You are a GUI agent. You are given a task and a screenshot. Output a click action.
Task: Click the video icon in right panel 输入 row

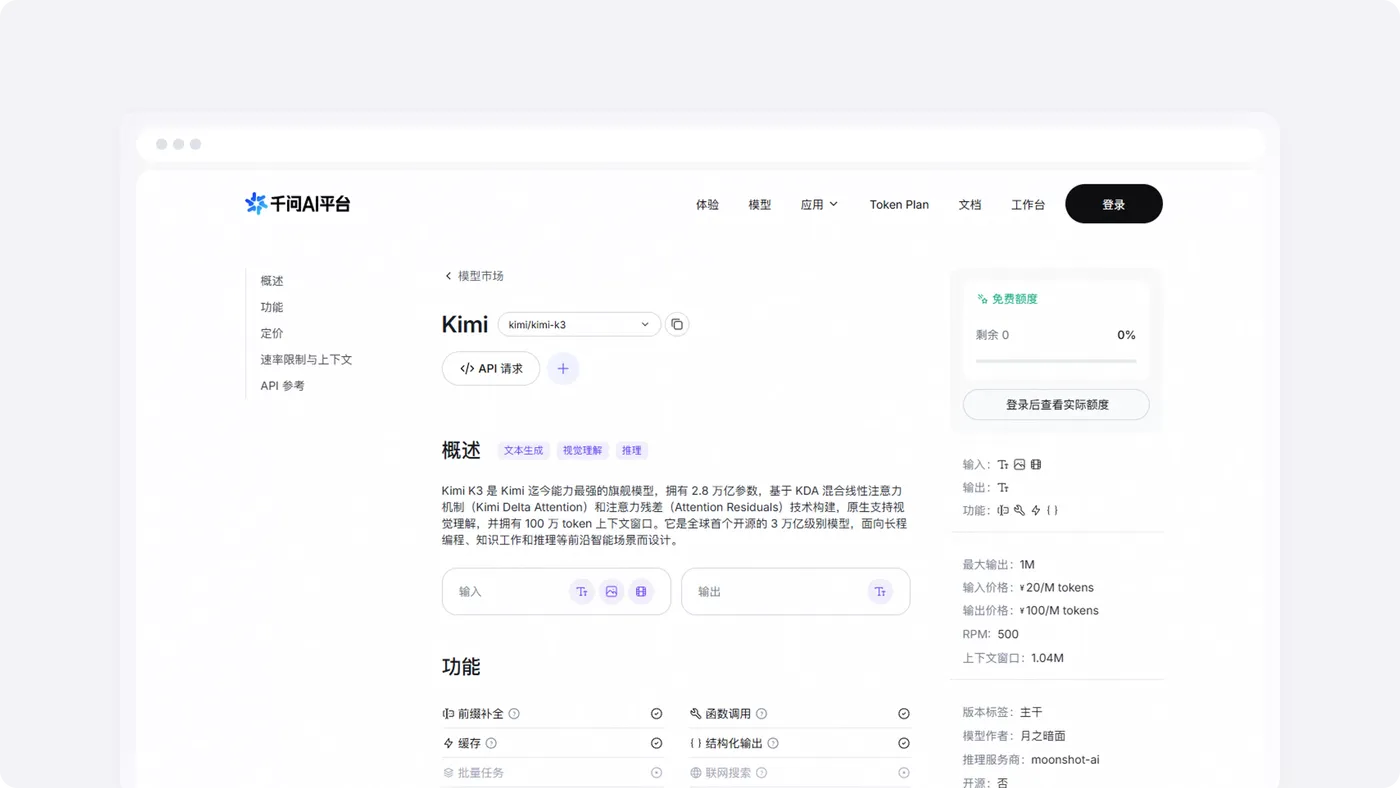tap(1035, 464)
